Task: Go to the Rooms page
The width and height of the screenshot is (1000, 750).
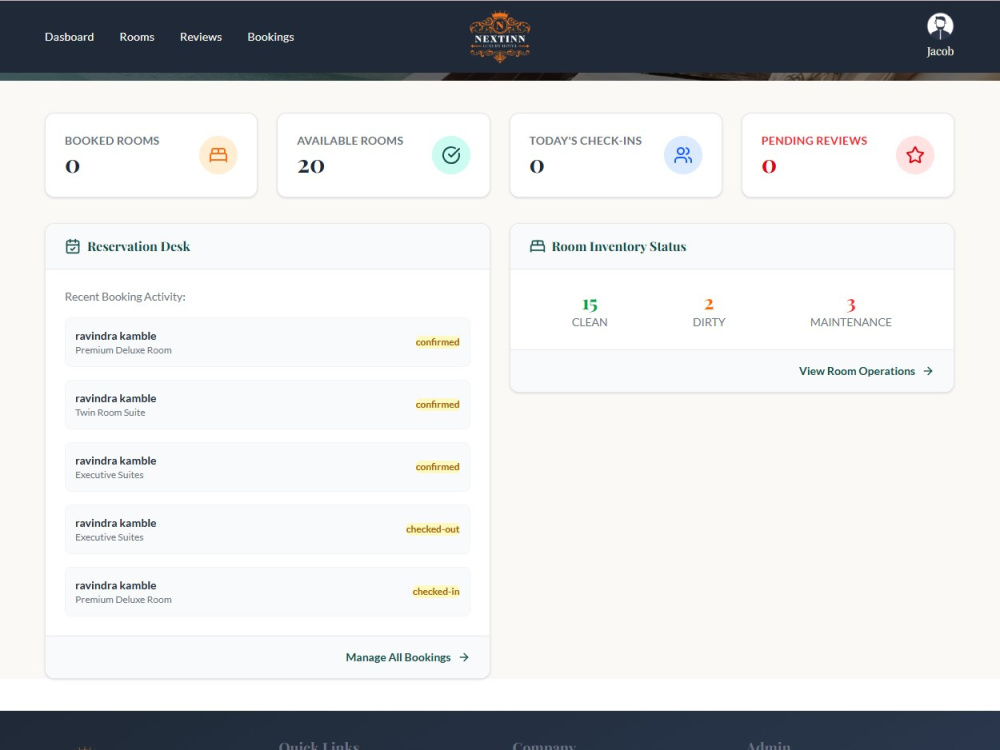Action: tap(136, 37)
